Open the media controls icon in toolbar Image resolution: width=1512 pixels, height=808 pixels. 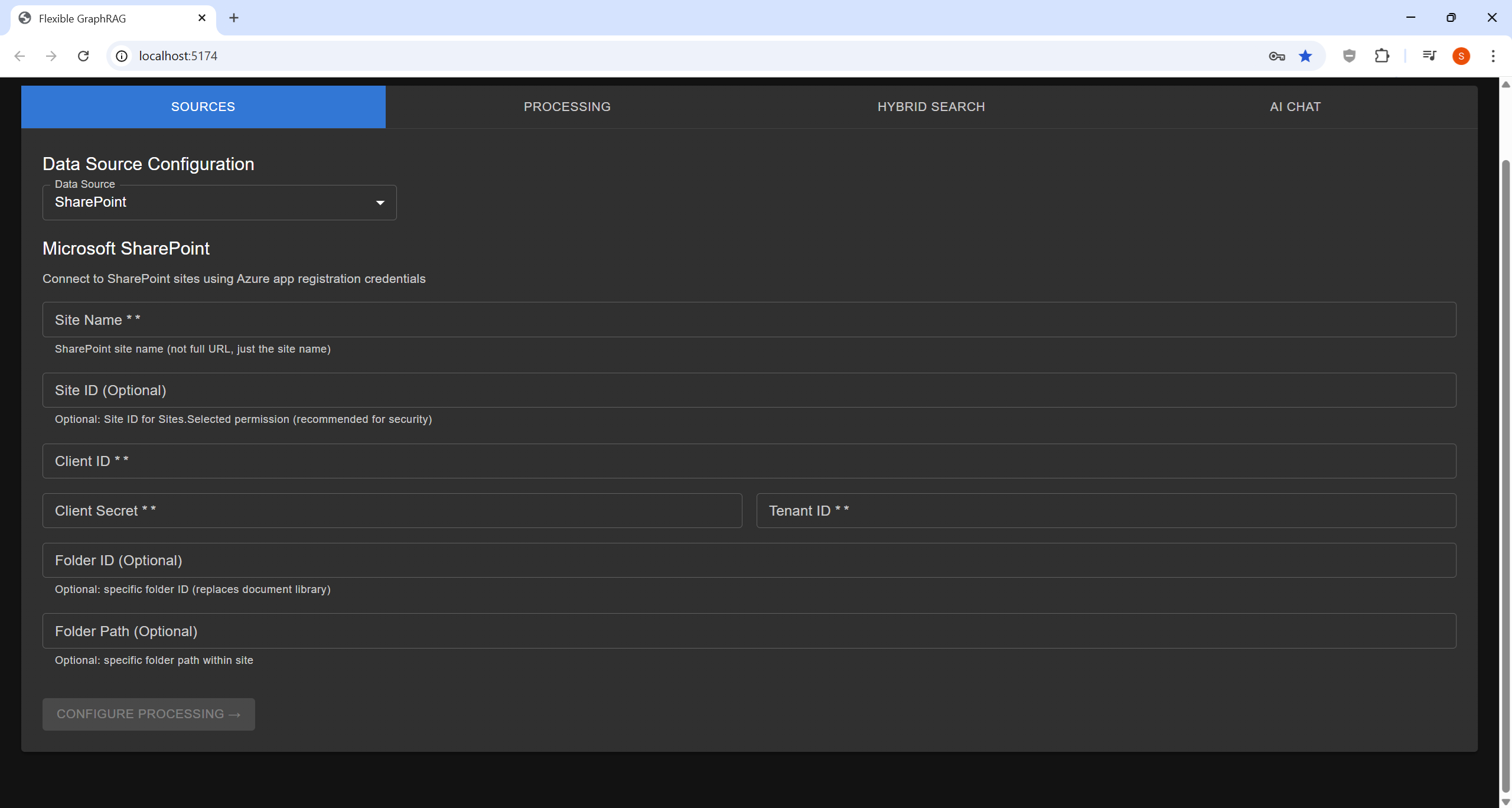coord(1429,56)
